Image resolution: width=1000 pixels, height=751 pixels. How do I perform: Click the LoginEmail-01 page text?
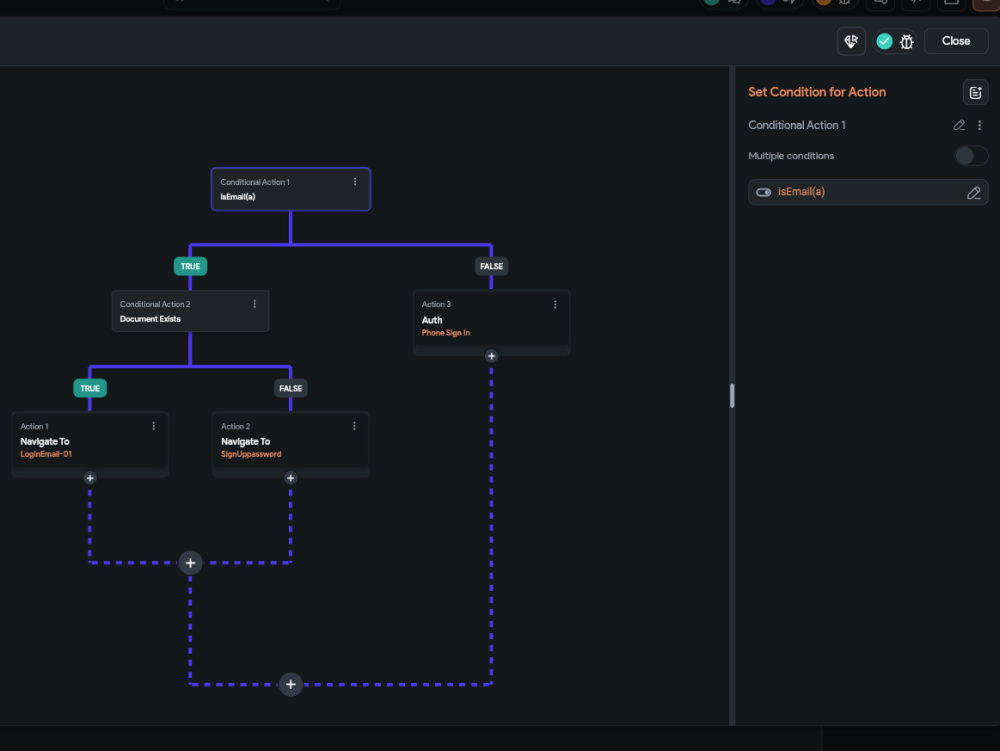[x=46, y=454]
